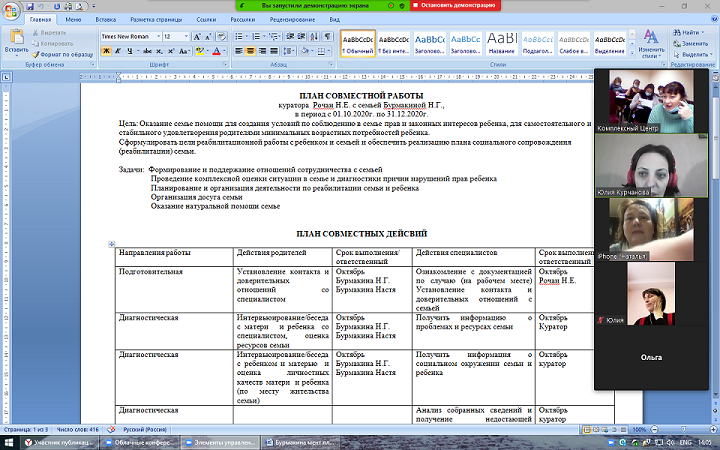Apply the Обычный style
This screenshot has width=720, height=450.
pos(358,44)
